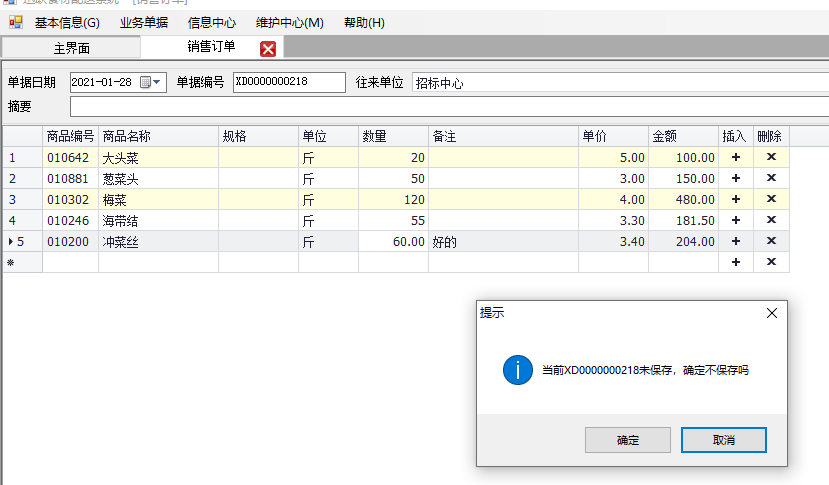Screen dimensions: 829x485
Task: Switch to the 主界面 tab
Action: [x=71, y=48]
